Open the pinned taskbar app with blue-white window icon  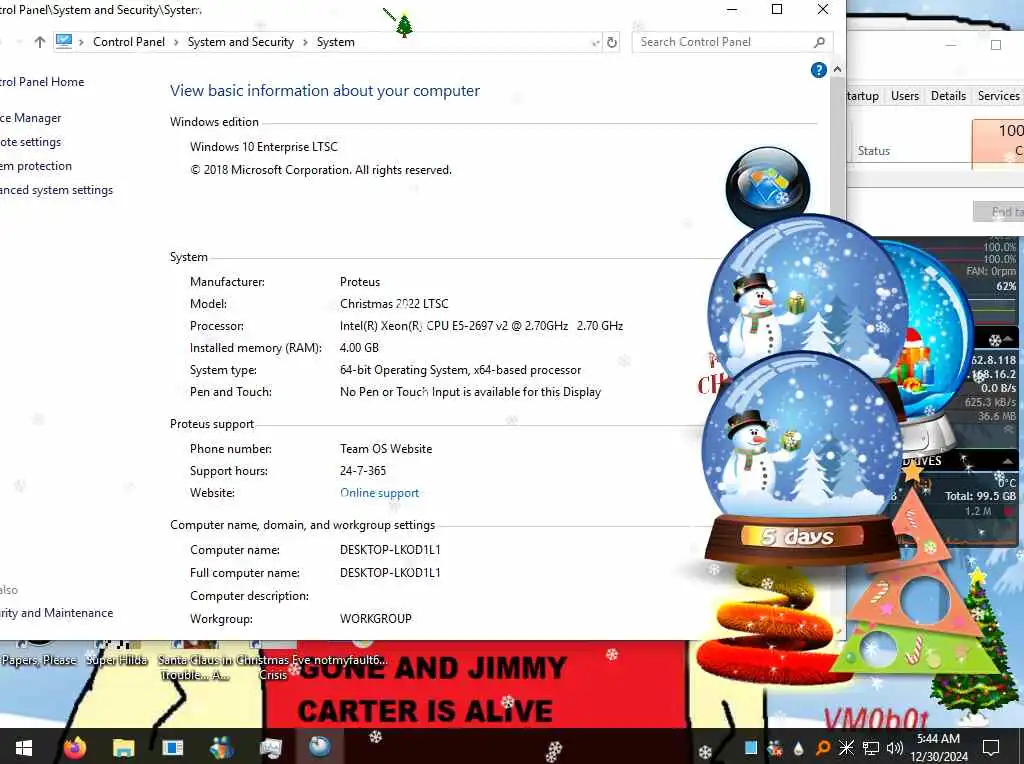coord(172,748)
